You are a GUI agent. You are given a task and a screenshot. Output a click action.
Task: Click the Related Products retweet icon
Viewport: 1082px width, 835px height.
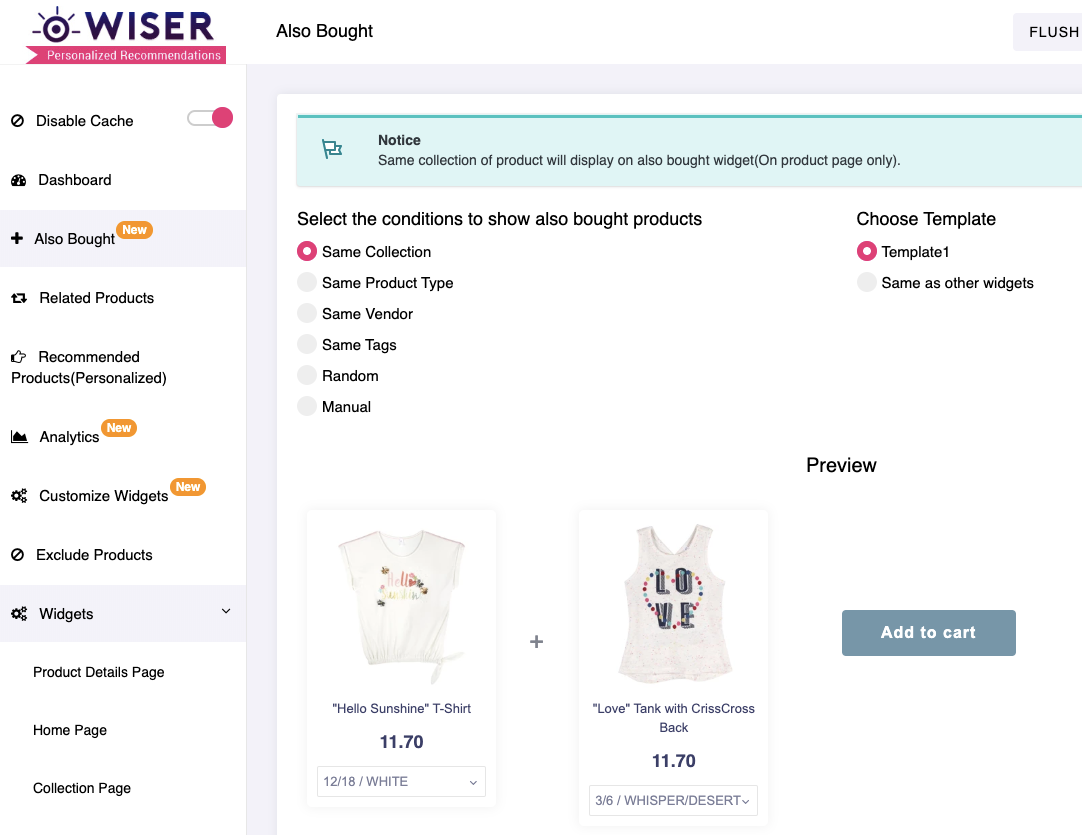pos(19,298)
